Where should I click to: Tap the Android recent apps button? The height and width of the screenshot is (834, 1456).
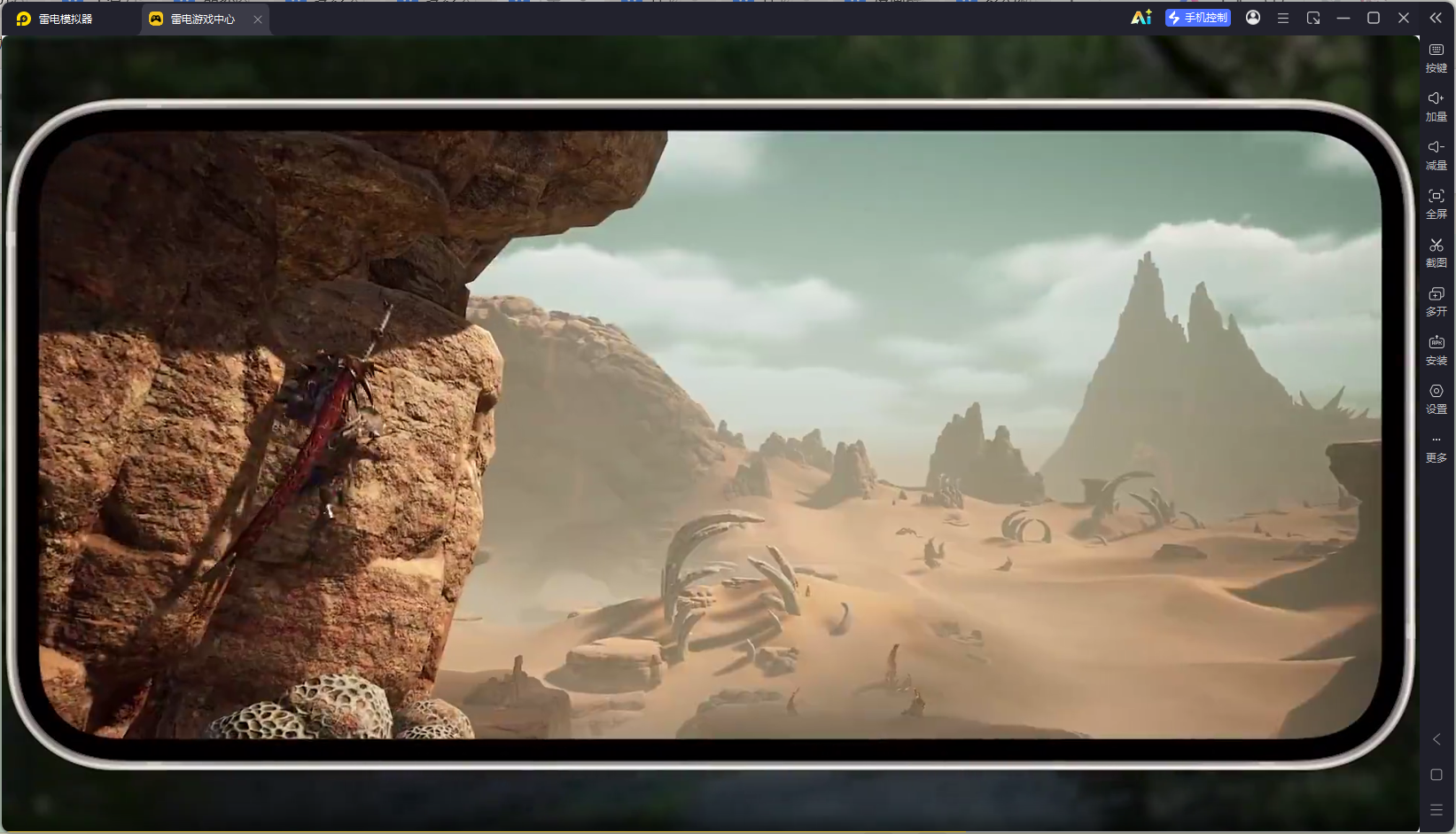(1437, 810)
